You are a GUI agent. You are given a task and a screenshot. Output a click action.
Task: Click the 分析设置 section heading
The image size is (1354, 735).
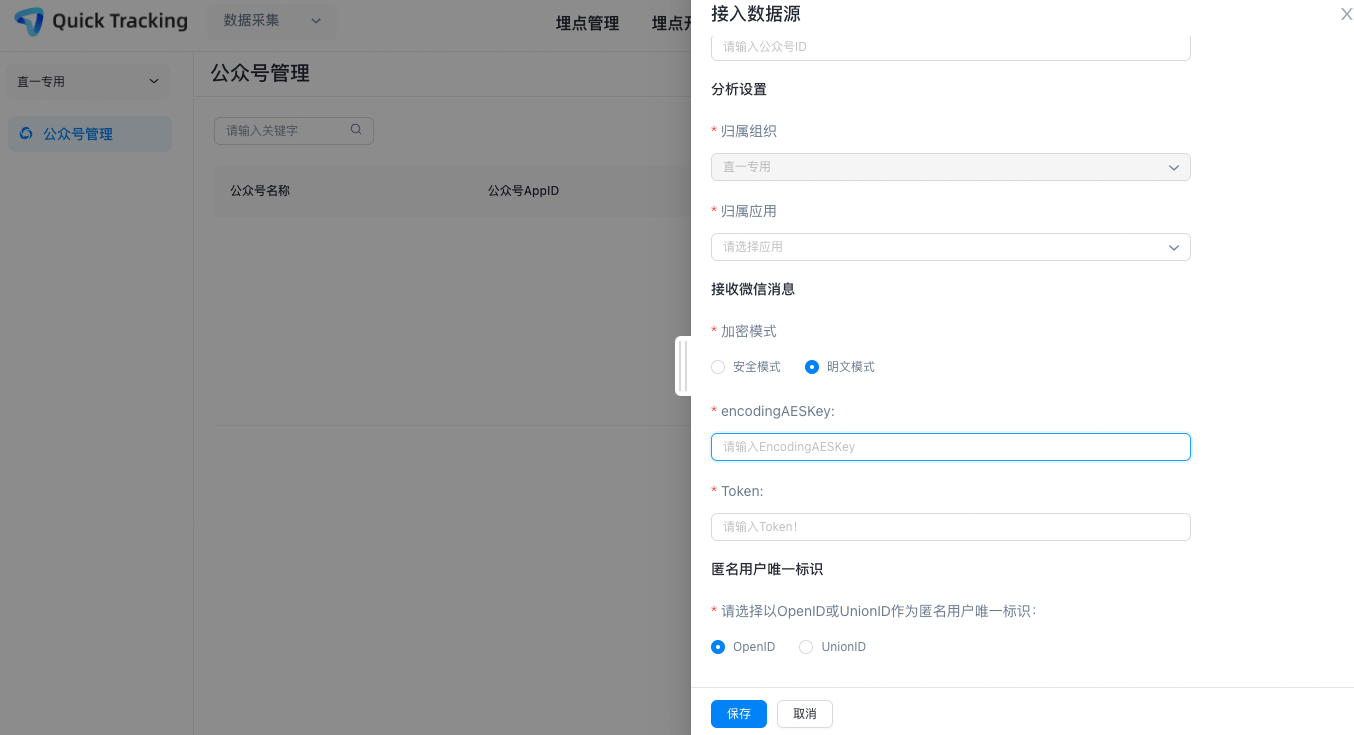tap(739, 89)
